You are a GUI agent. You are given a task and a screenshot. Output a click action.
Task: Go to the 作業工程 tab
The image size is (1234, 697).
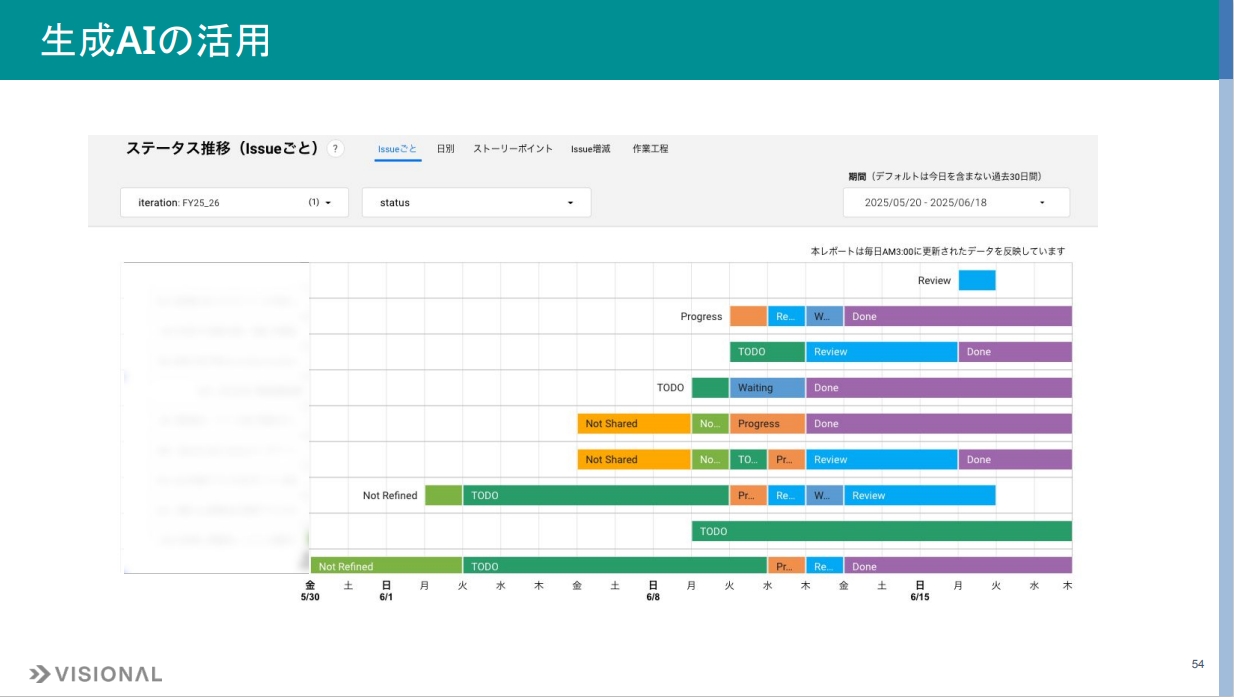[650, 149]
